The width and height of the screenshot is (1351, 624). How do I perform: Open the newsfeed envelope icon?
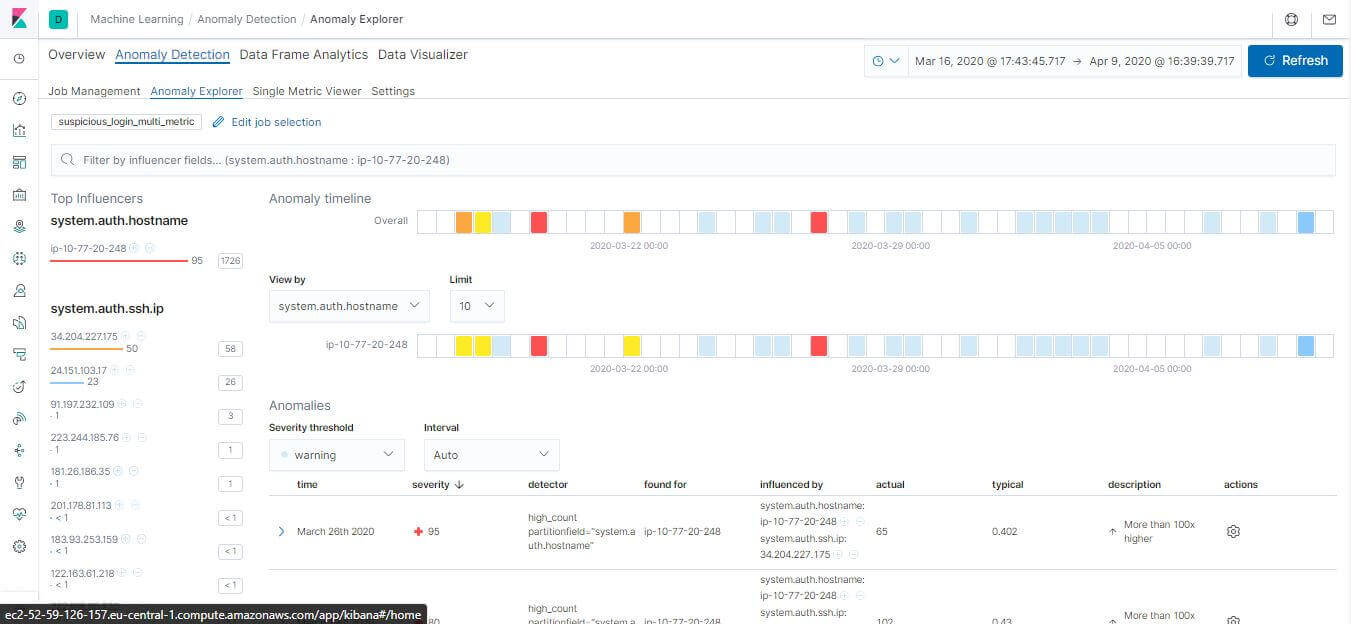pos(1329,19)
